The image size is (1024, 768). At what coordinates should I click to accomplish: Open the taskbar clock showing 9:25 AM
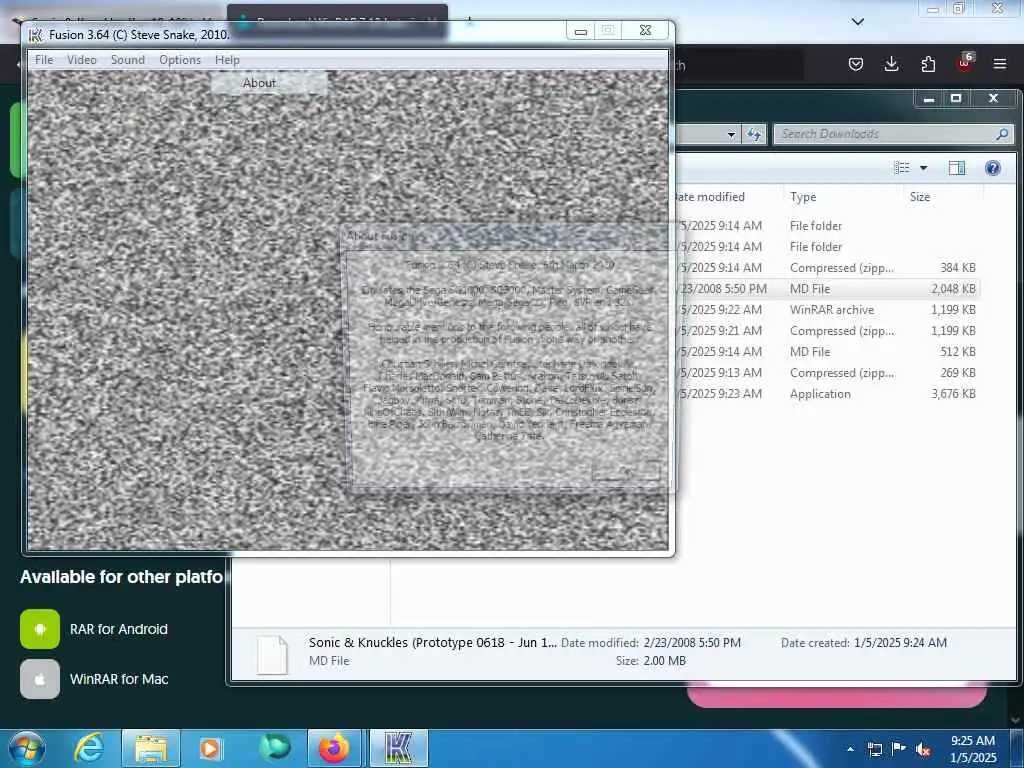pos(973,749)
